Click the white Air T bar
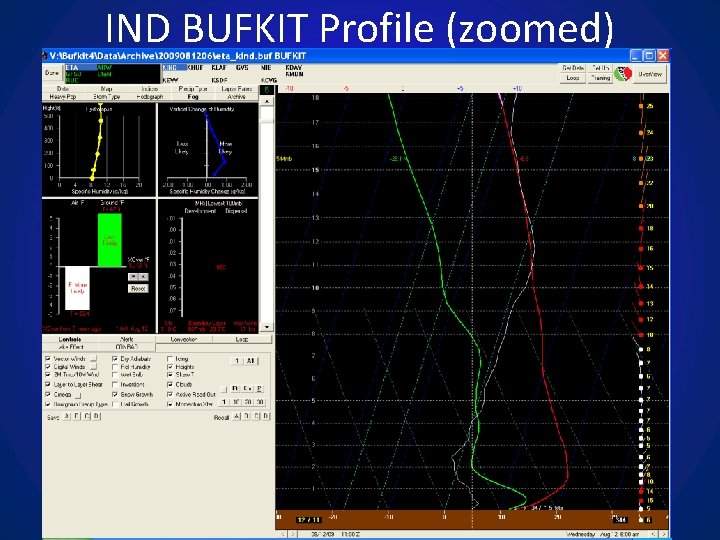Viewport: 720px width, 540px height. pos(77,288)
